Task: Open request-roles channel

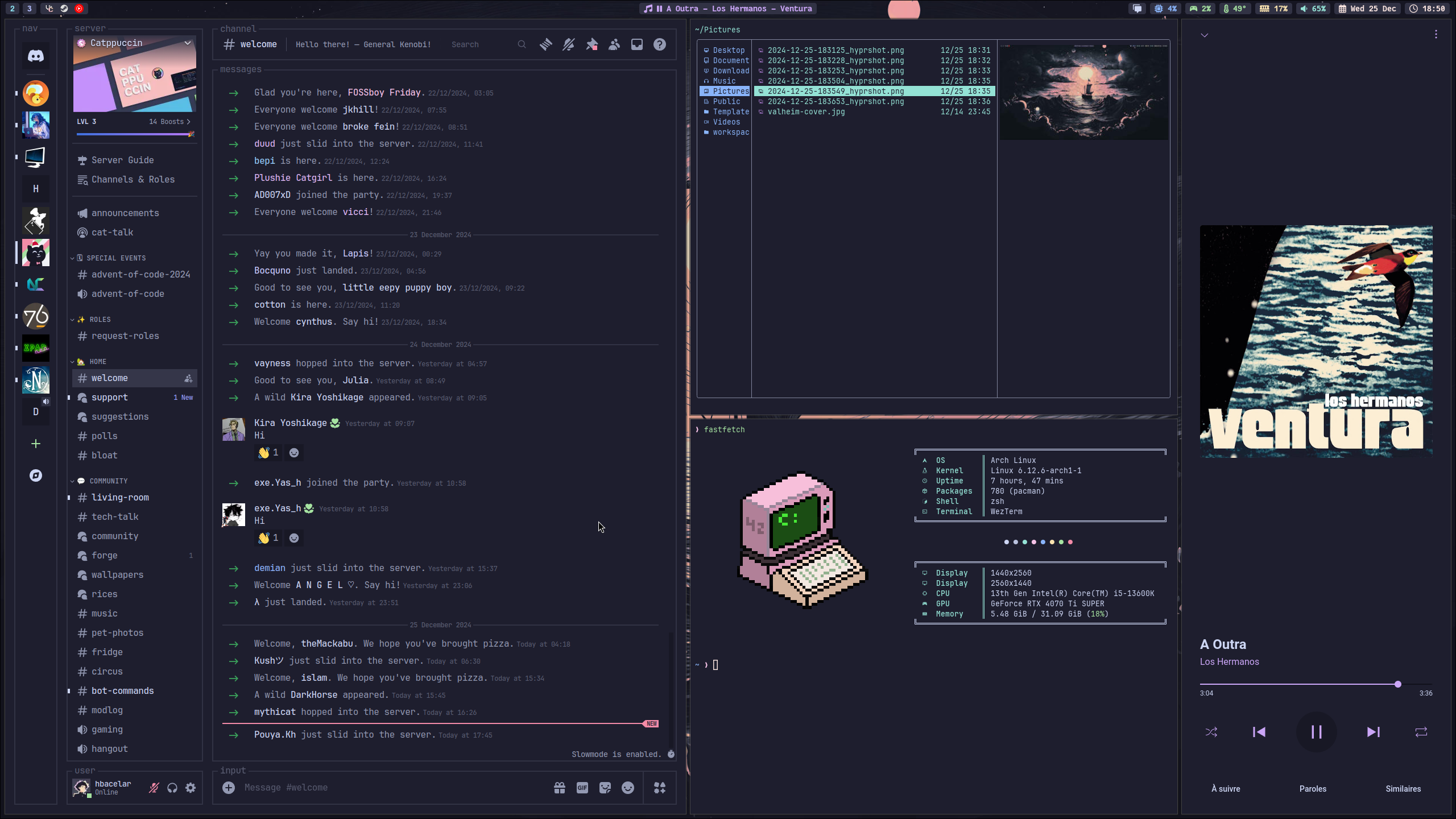Action: [x=134, y=336]
